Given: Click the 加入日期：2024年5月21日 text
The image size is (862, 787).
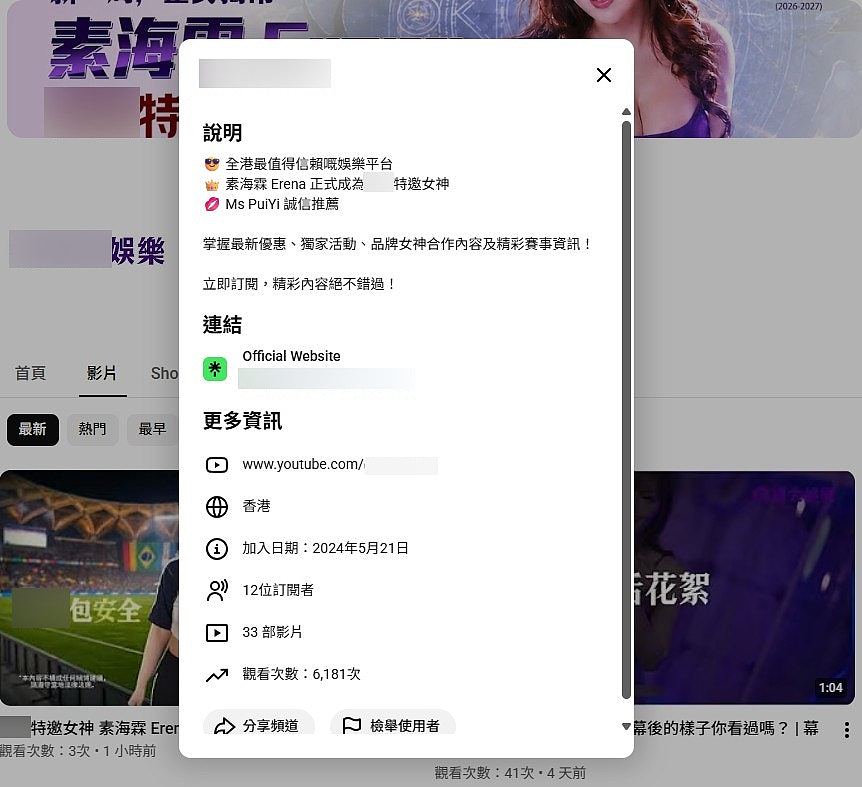Looking at the screenshot, I should (325, 548).
